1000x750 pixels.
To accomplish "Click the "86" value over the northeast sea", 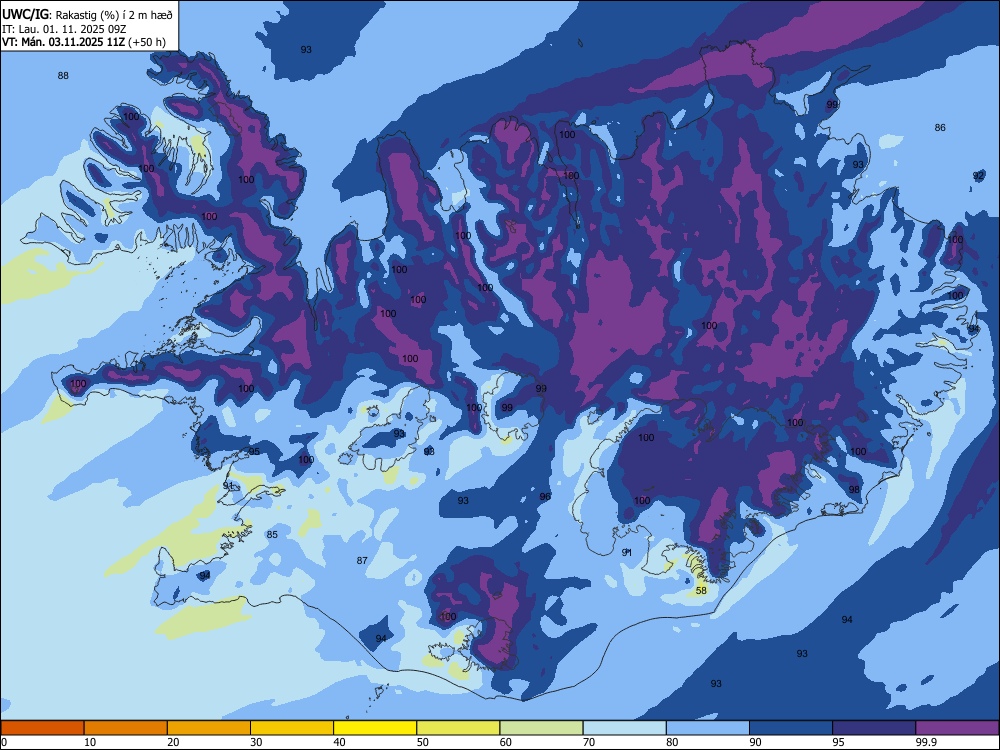I will 940,128.
